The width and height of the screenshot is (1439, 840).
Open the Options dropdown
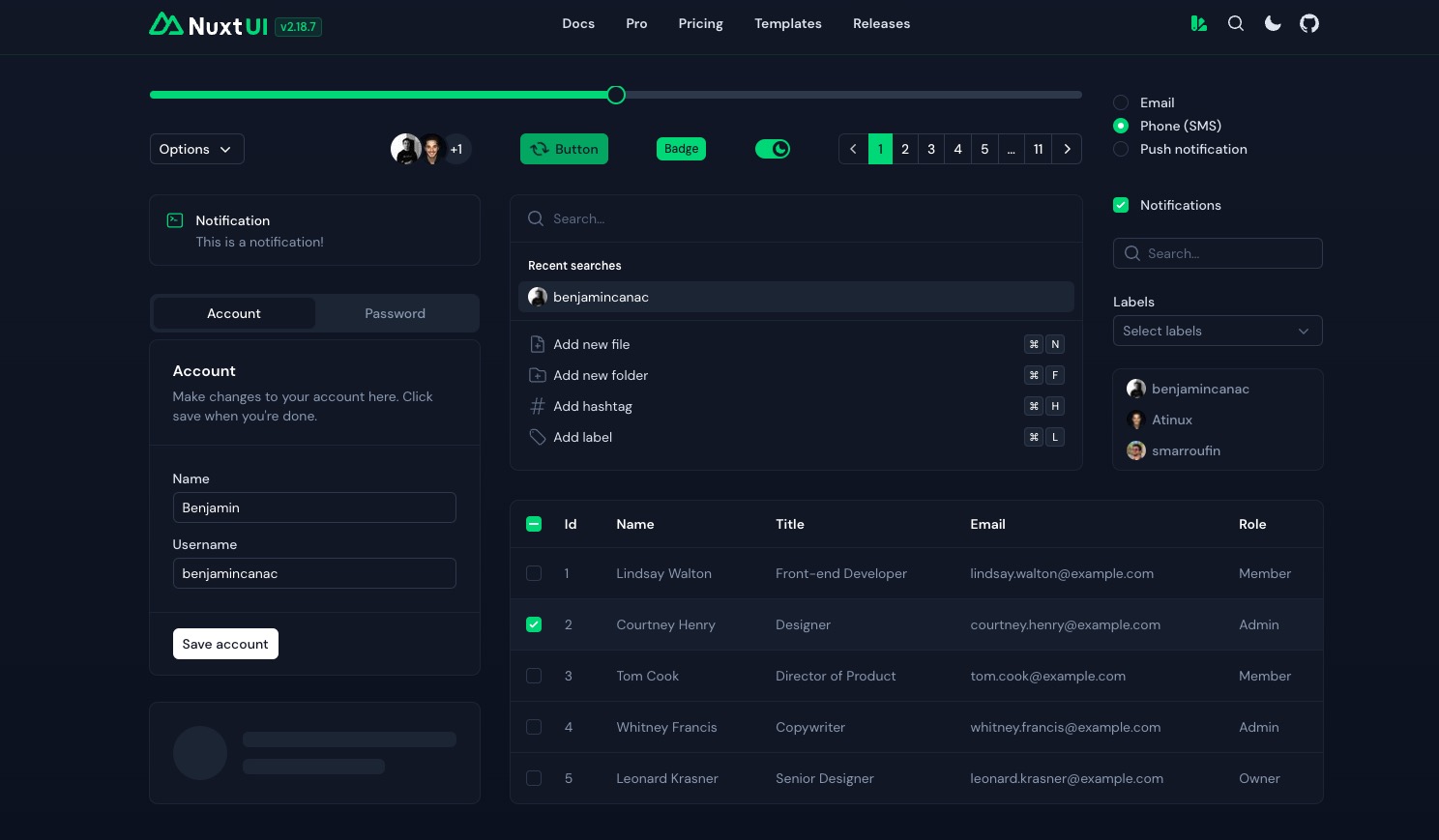point(196,149)
